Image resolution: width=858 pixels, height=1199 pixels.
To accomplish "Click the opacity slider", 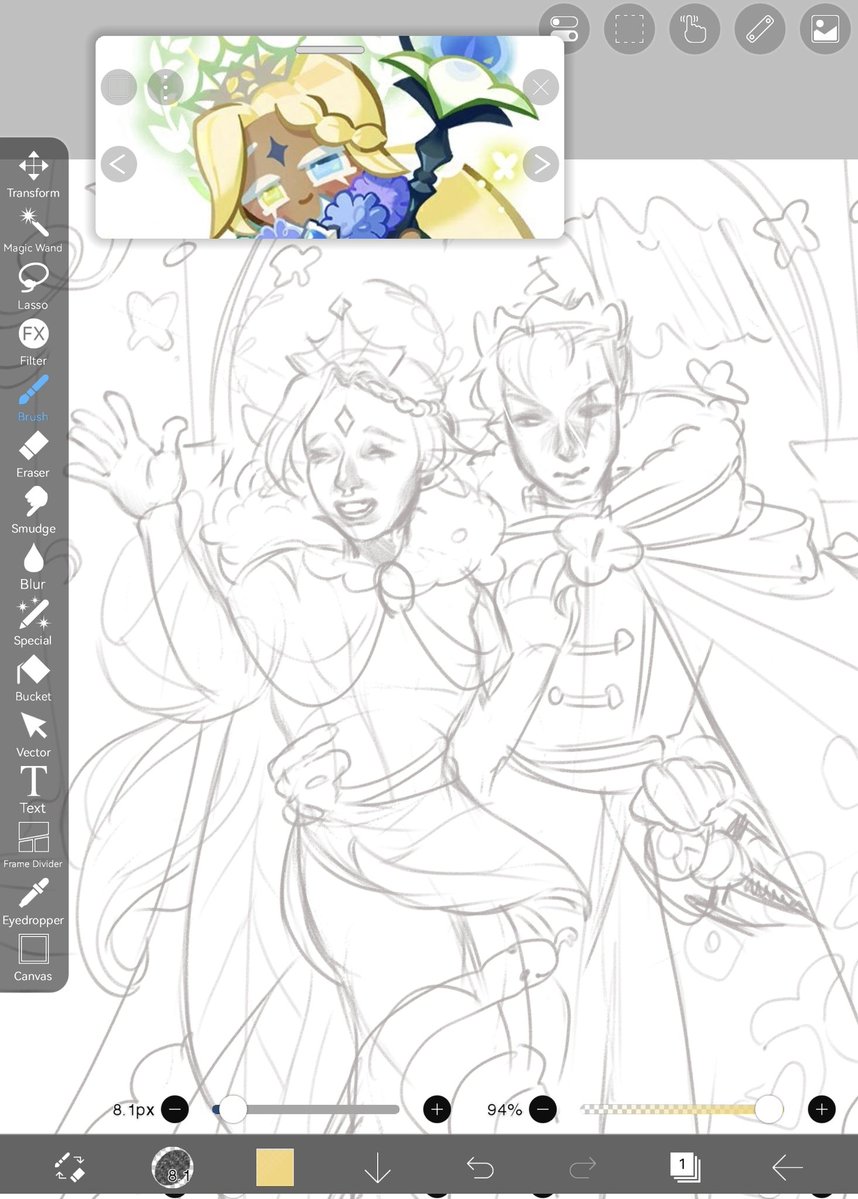I will point(682,1109).
